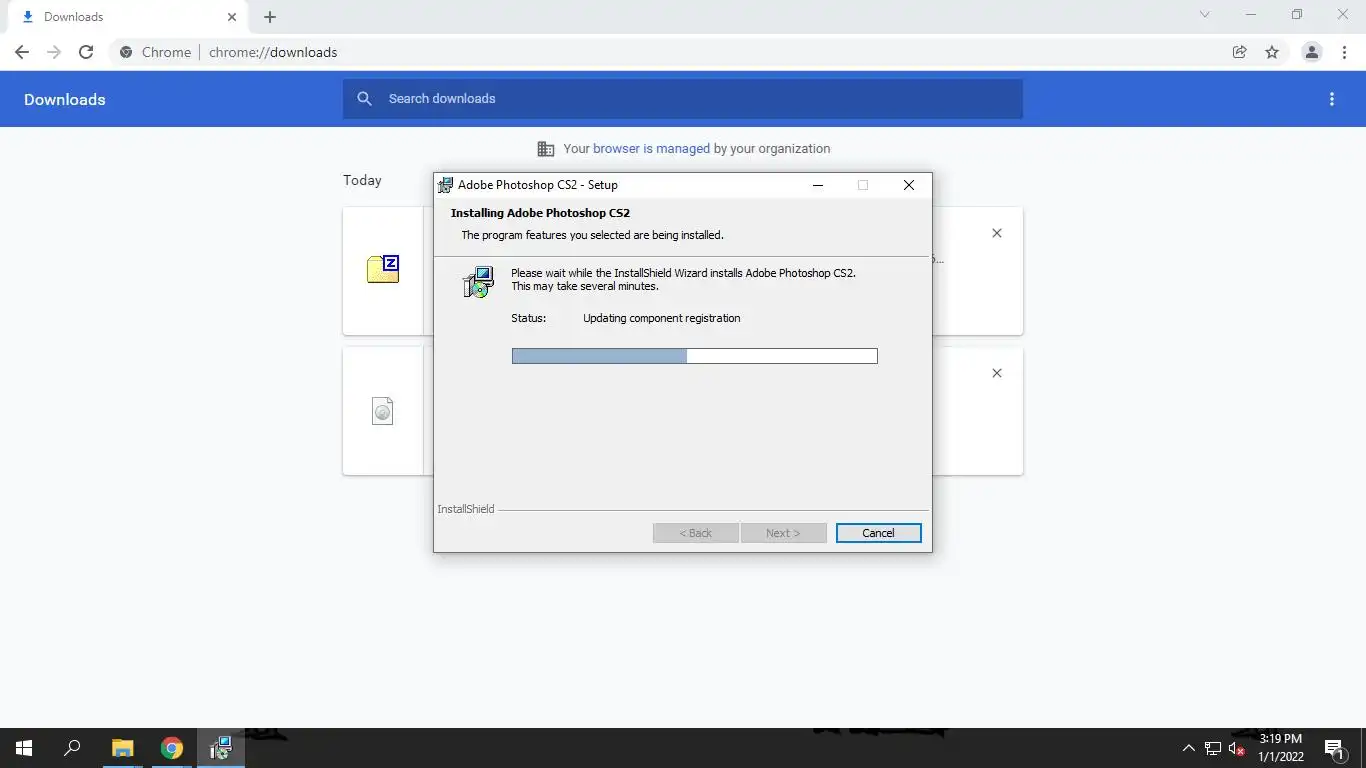The height and width of the screenshot is (768, 1366).
Task: Open the tab search dropdown arrow
Action: (x=1204, y=15)
